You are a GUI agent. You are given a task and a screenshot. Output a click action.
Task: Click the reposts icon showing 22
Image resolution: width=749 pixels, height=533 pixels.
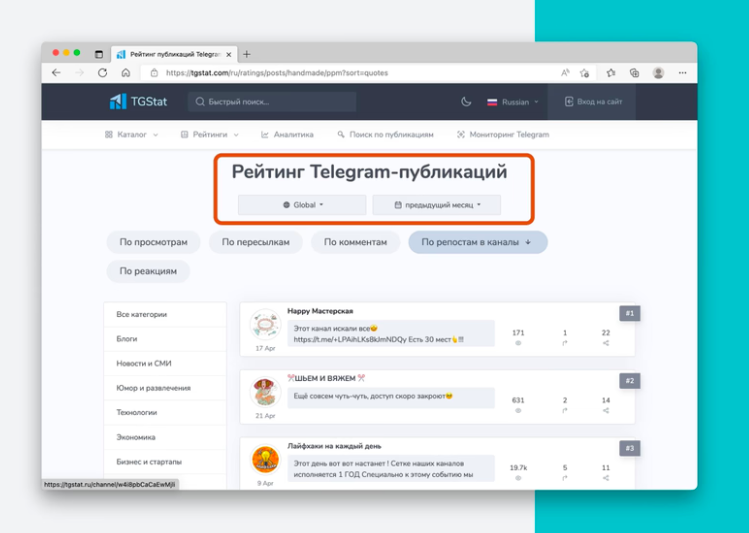(606, 343)
